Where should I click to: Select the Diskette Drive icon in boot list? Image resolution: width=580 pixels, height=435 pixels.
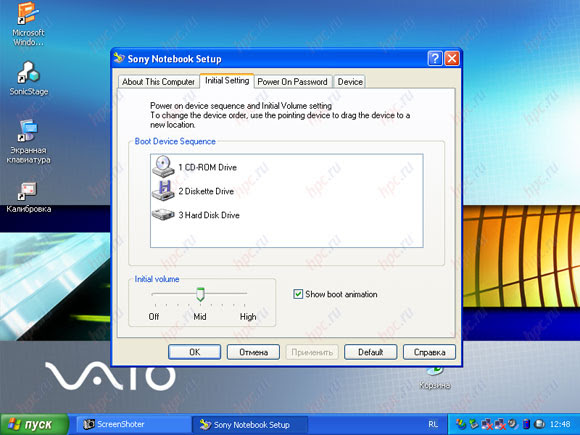pyautogui.click(x=163, y=190)
